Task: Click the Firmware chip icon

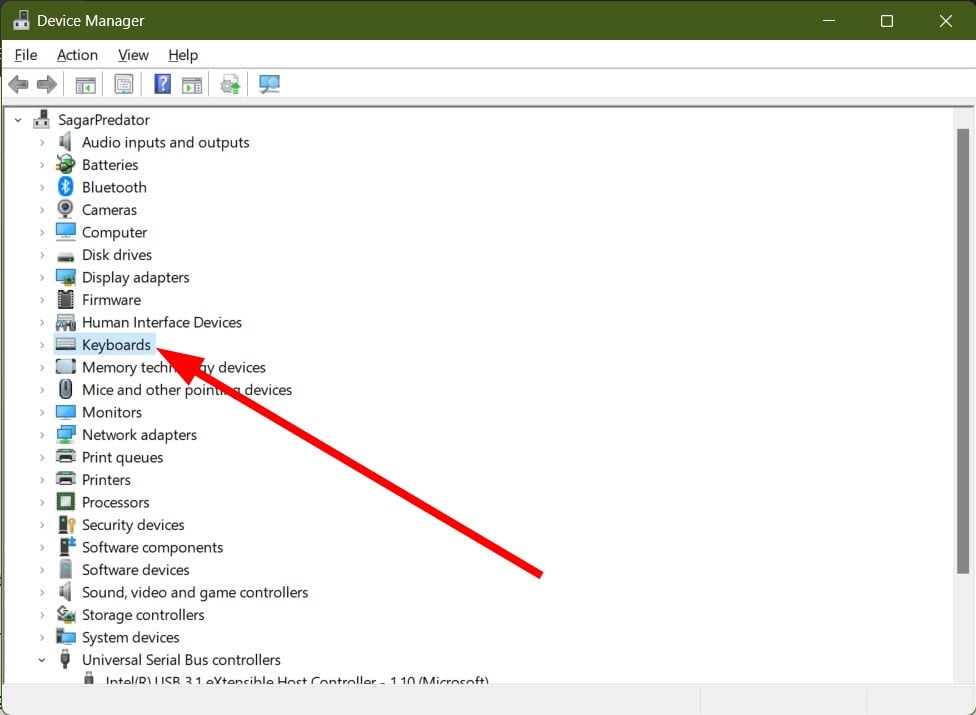Action: click(x=65, y=299)
